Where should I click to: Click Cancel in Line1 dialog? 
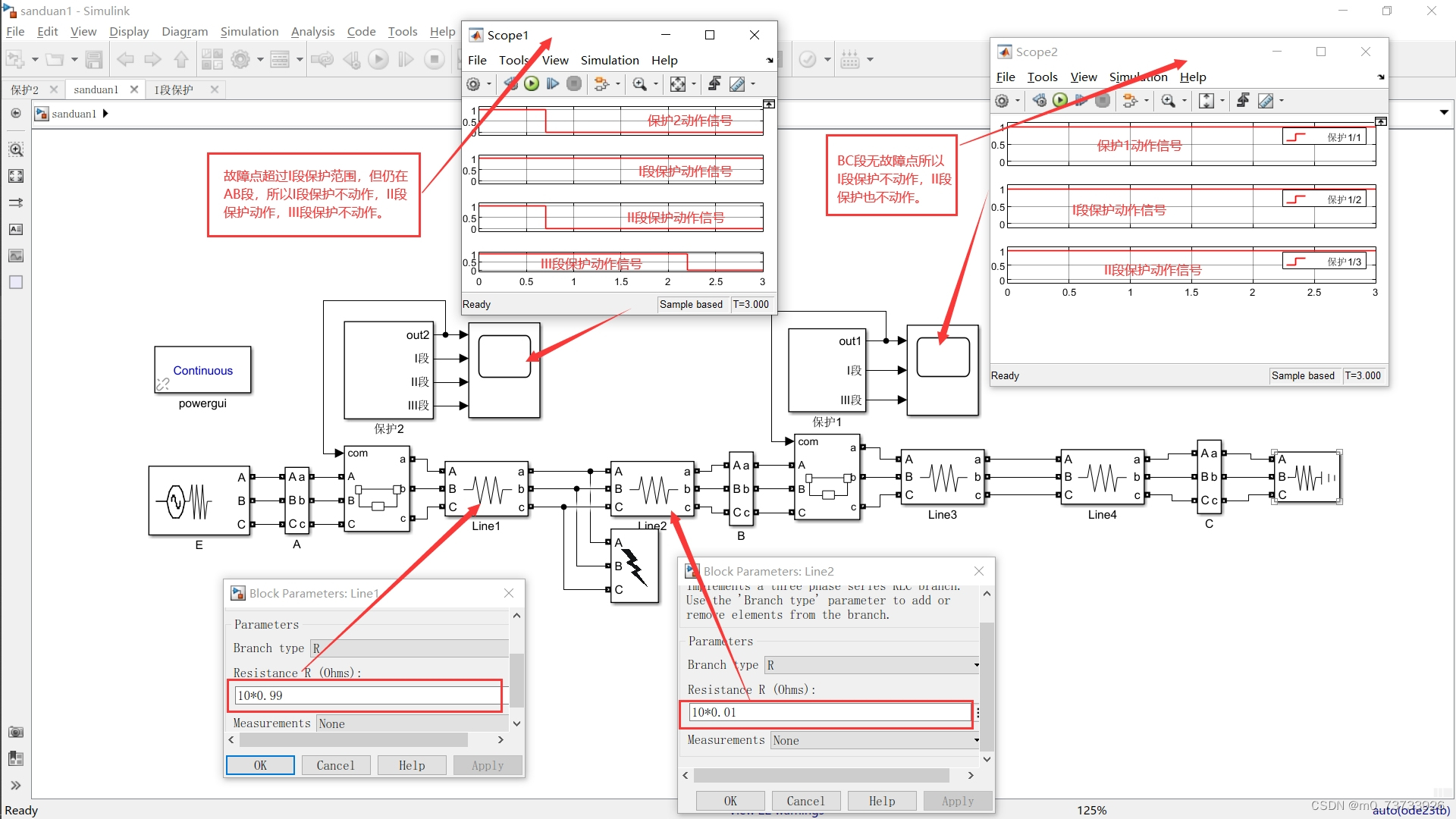tap(335, 765)
